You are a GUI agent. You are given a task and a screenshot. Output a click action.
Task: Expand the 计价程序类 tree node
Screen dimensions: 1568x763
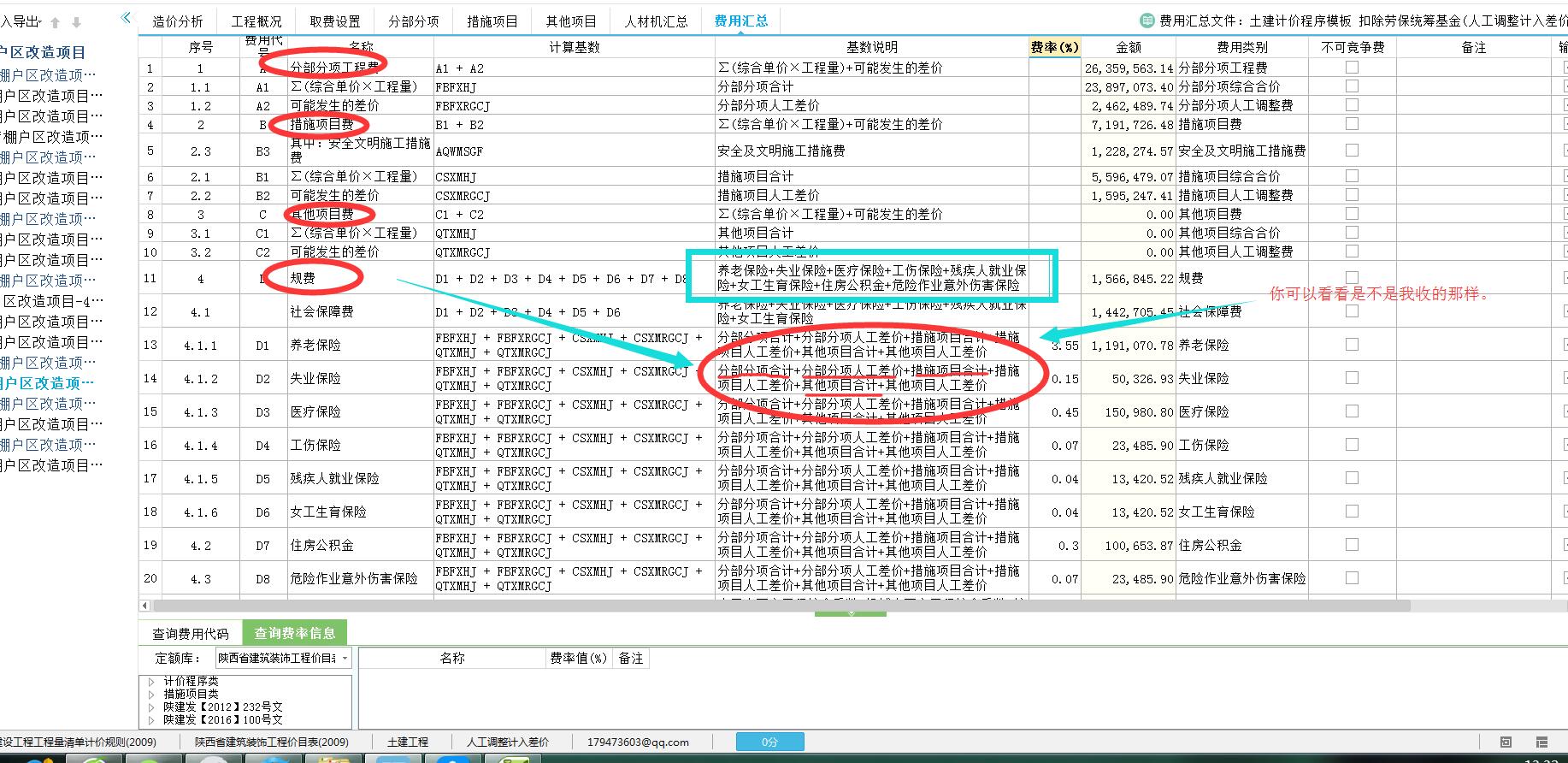151,682
